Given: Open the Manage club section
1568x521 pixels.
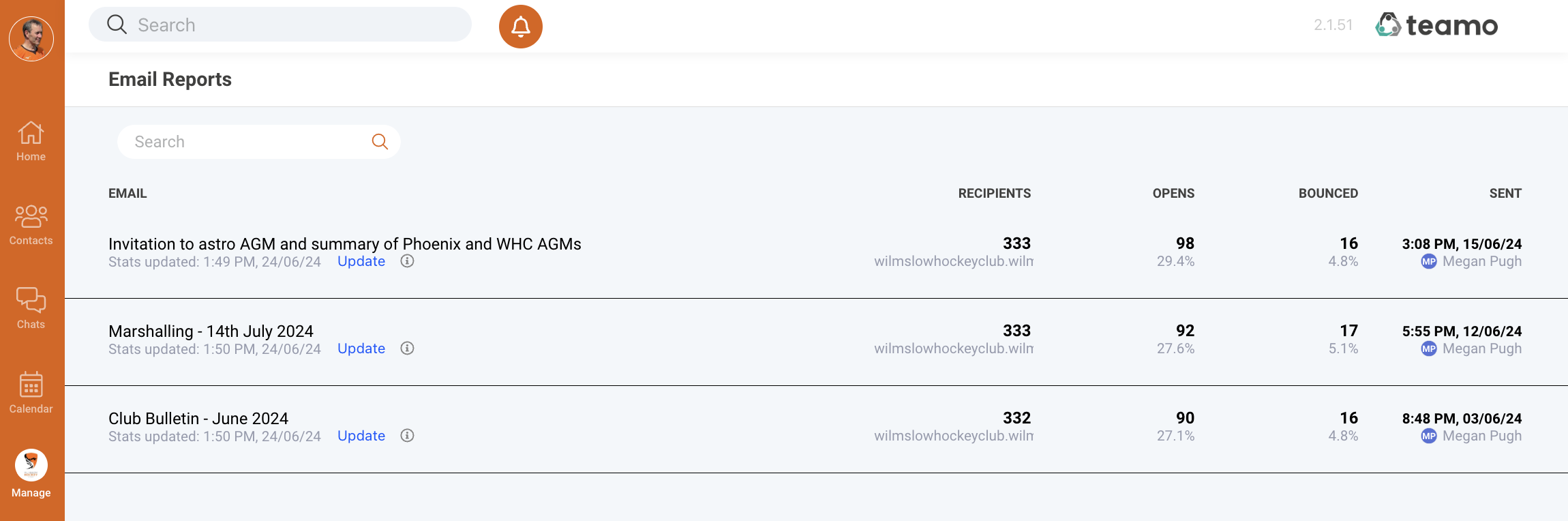Looking at the screenshot, I should coord(31,474).
